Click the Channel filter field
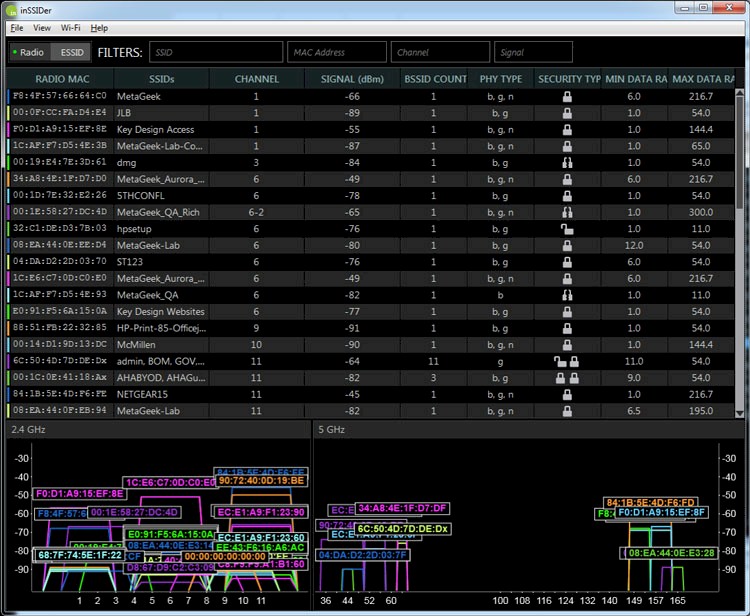 point(440,52)
